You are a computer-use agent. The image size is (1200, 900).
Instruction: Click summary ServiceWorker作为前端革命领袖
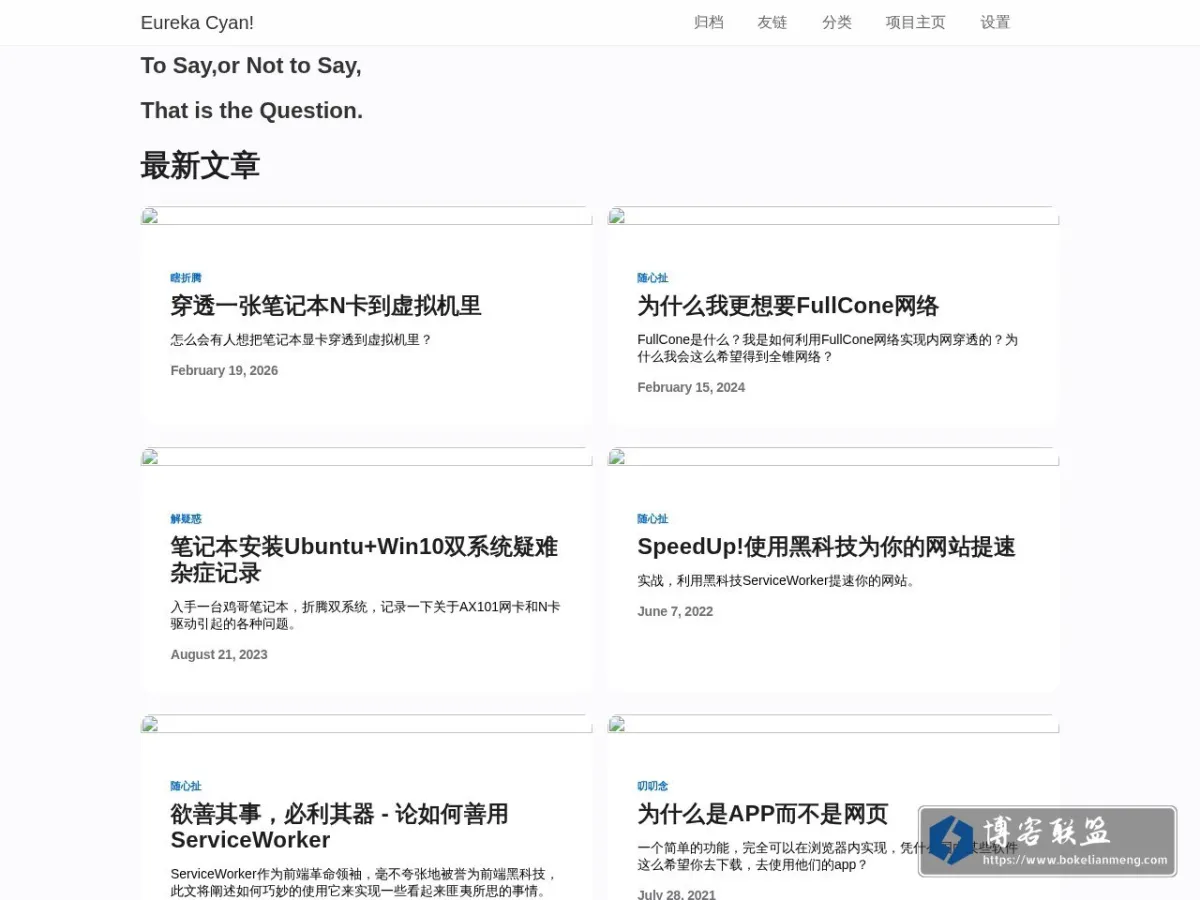364,882
